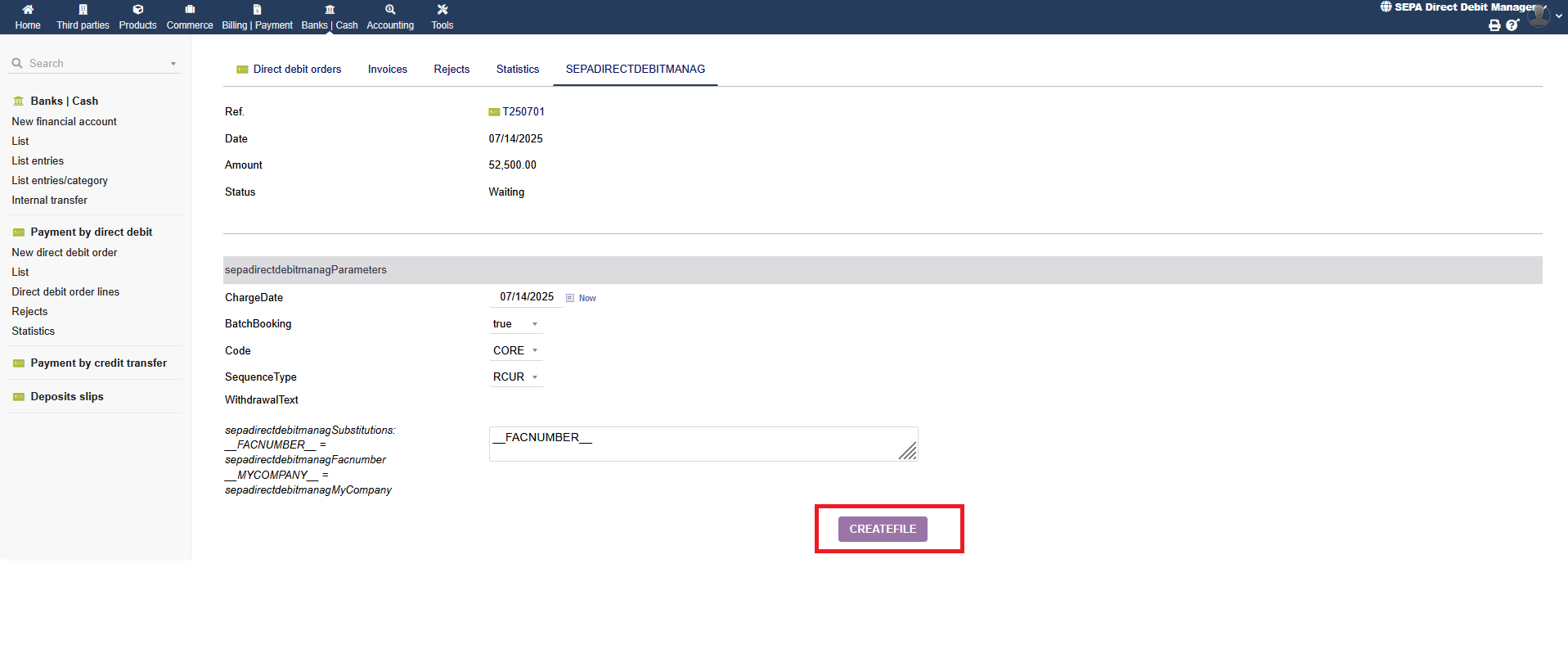The height and width of the screenshot is (672, 1568).
Task: Click the Now link beside ChargeDate
Action: point(587,298)
